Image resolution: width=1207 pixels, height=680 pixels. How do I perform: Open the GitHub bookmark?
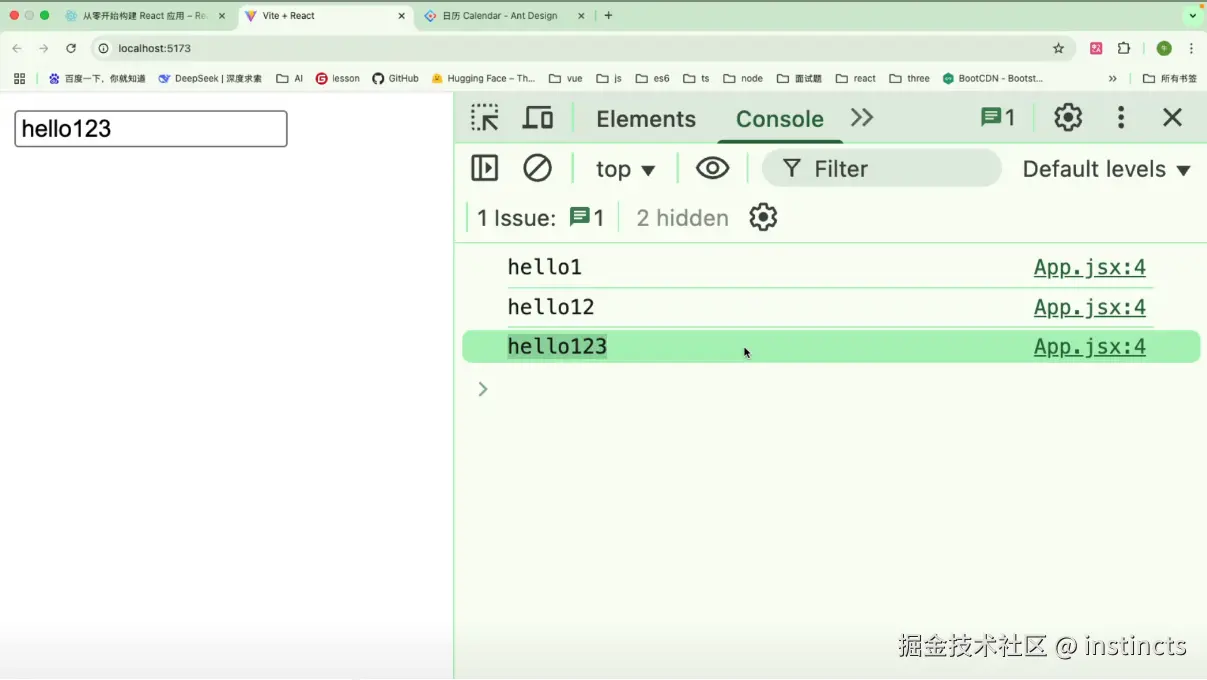click(396, 78)
